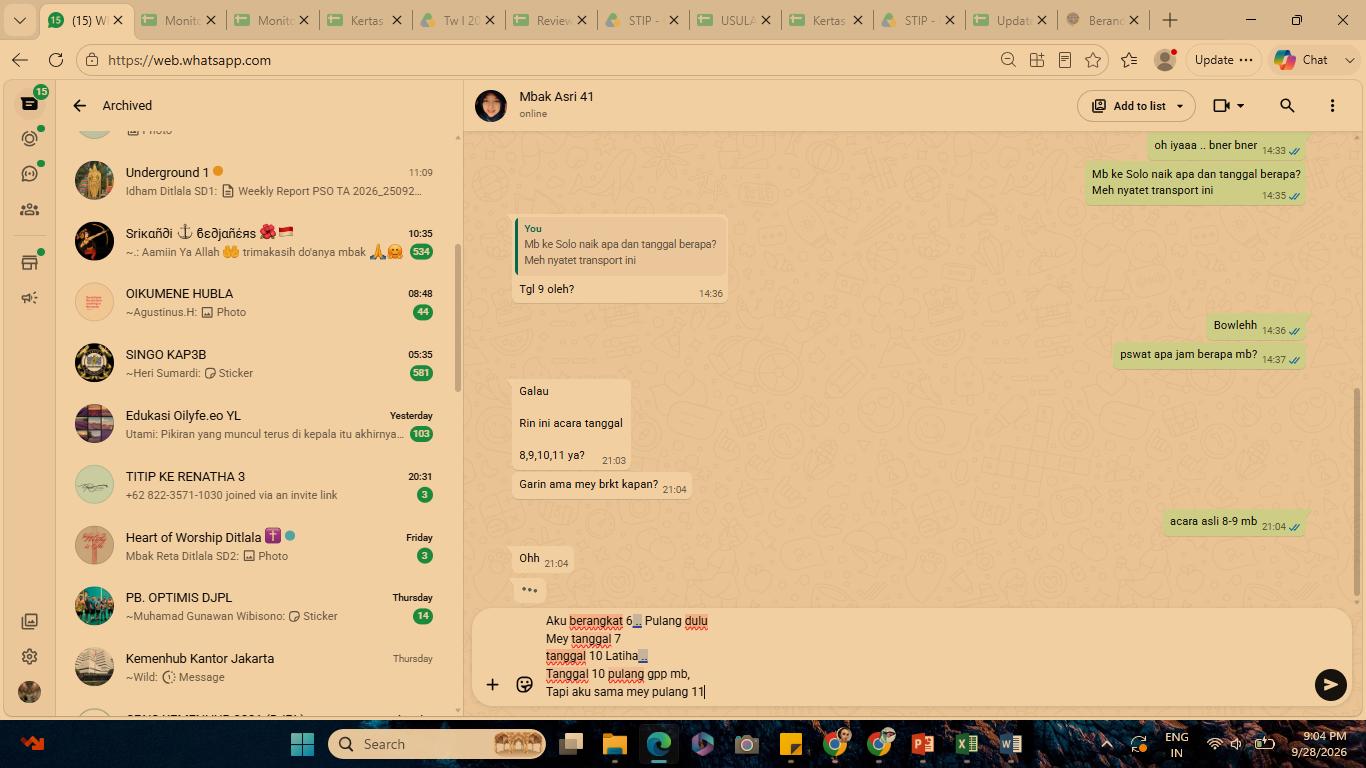This screenshot has width=1366, height=768.
Task: Open WhatsApp settings gear icon
Action: (x=29, y=656)
